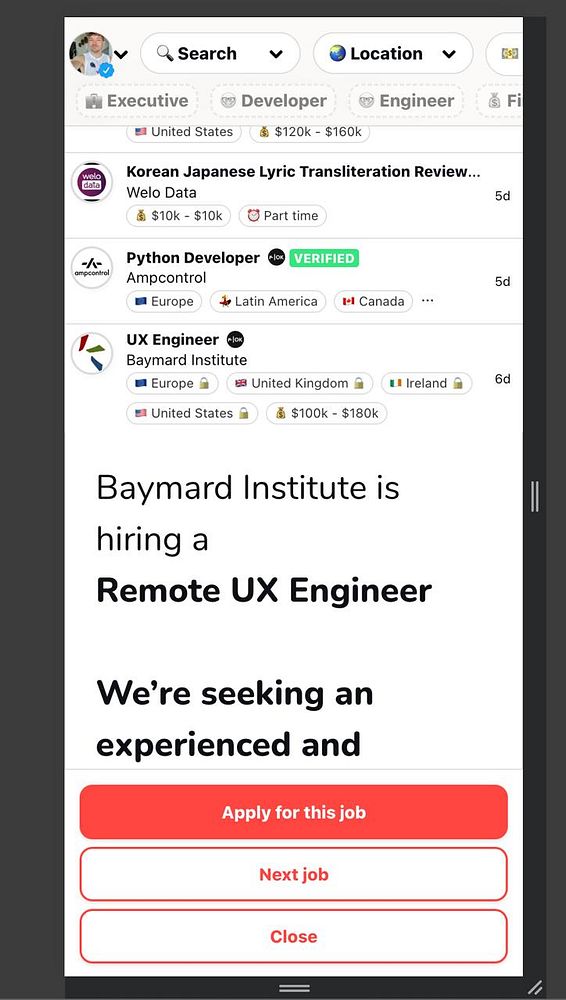Close the job details panel
This screenshot has height=1000, width=566.
[x=294, y=936]
